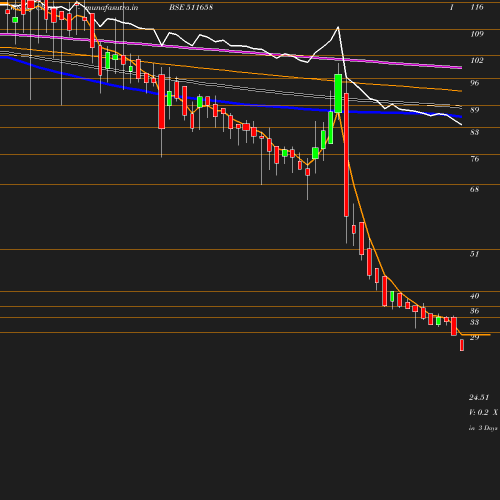Click the BSE 511658 chart title
This screenshot has width=500, height=500.
191,7
